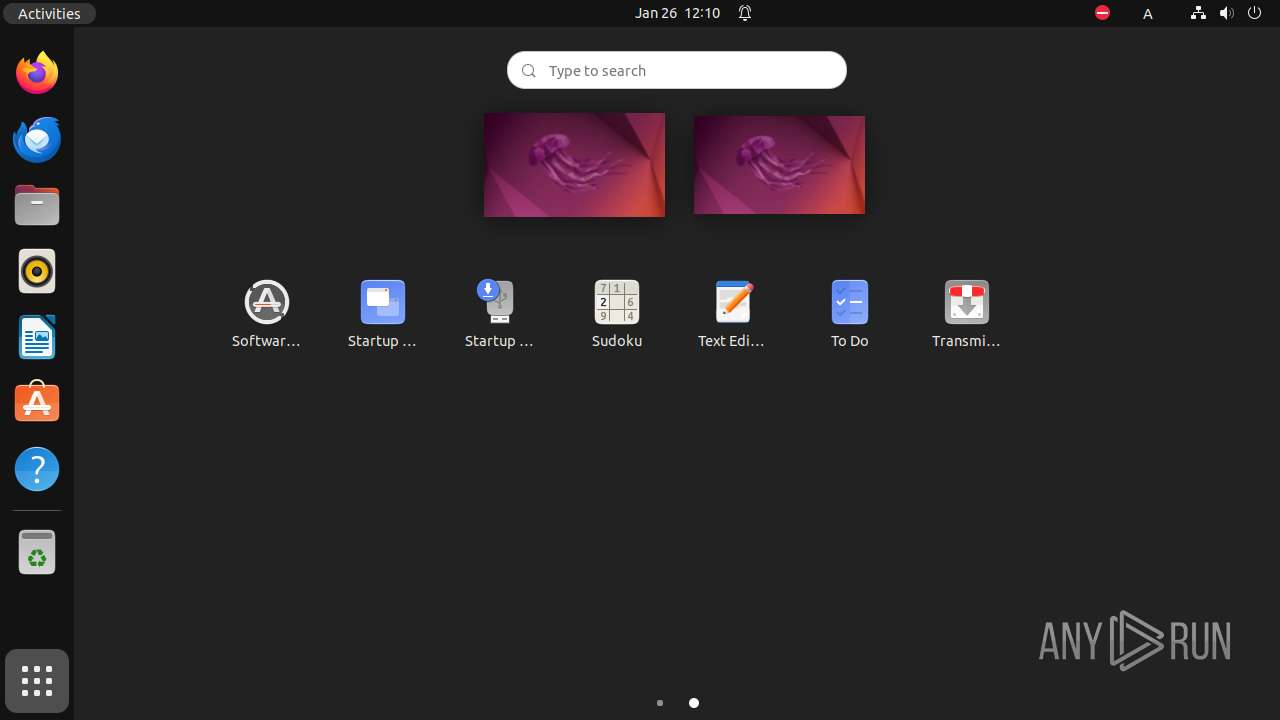Click the network connection icon
The height and width of the screenshot is (720, 1280).
pyautogui.click(x=1198, y=13)
